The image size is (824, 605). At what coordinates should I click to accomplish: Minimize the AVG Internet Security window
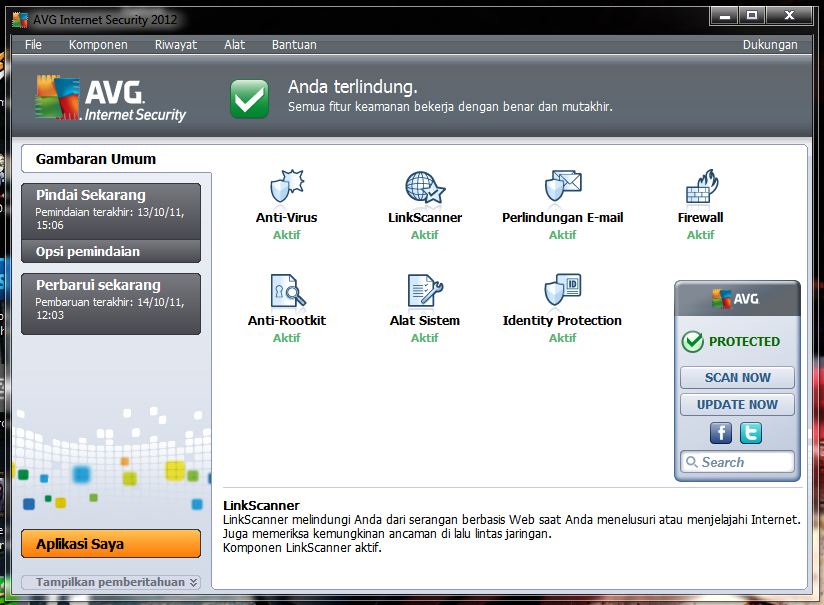coord(725,15)
